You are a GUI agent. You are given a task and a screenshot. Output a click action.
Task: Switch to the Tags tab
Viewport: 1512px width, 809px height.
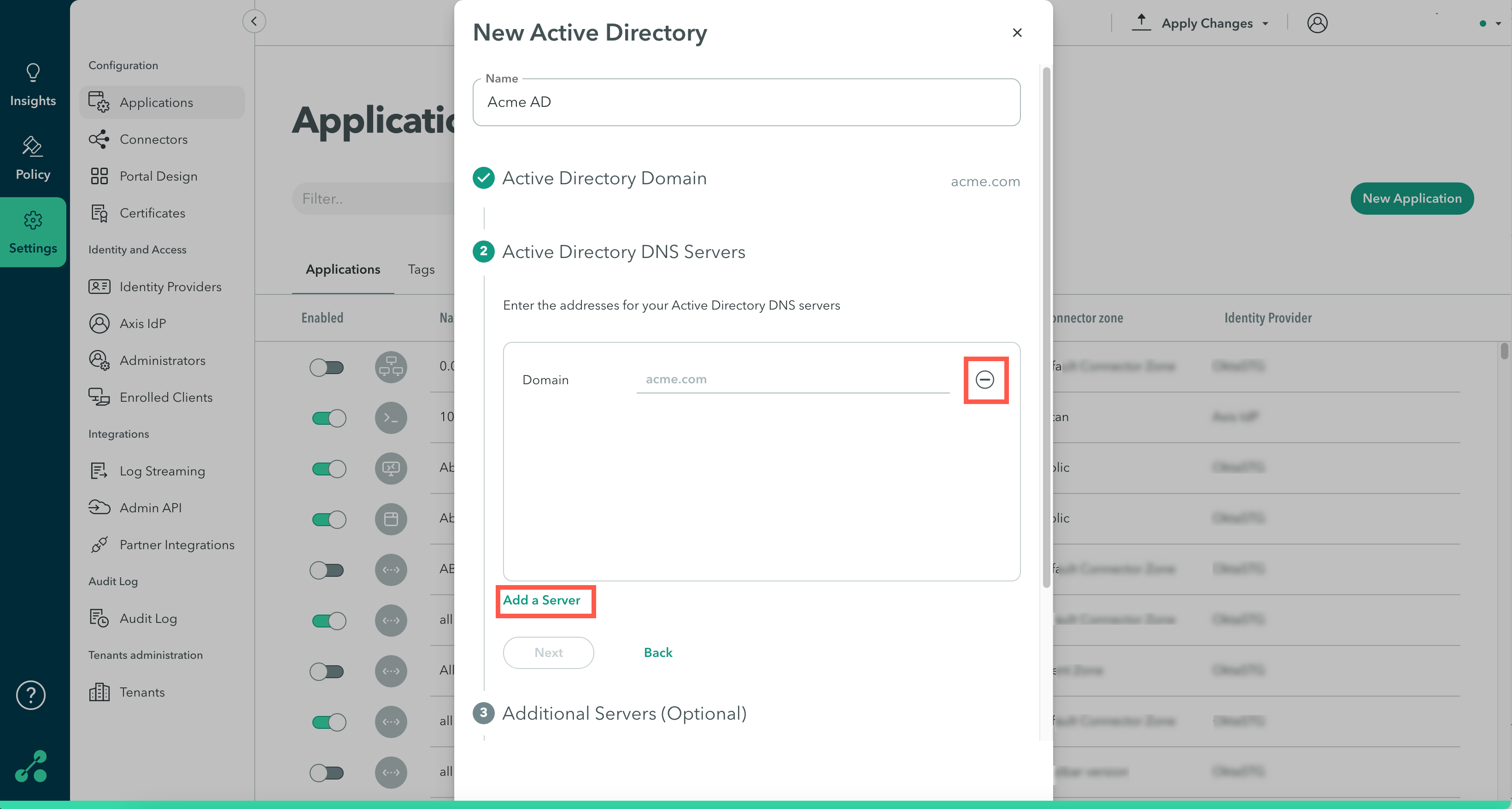(421, 270)
